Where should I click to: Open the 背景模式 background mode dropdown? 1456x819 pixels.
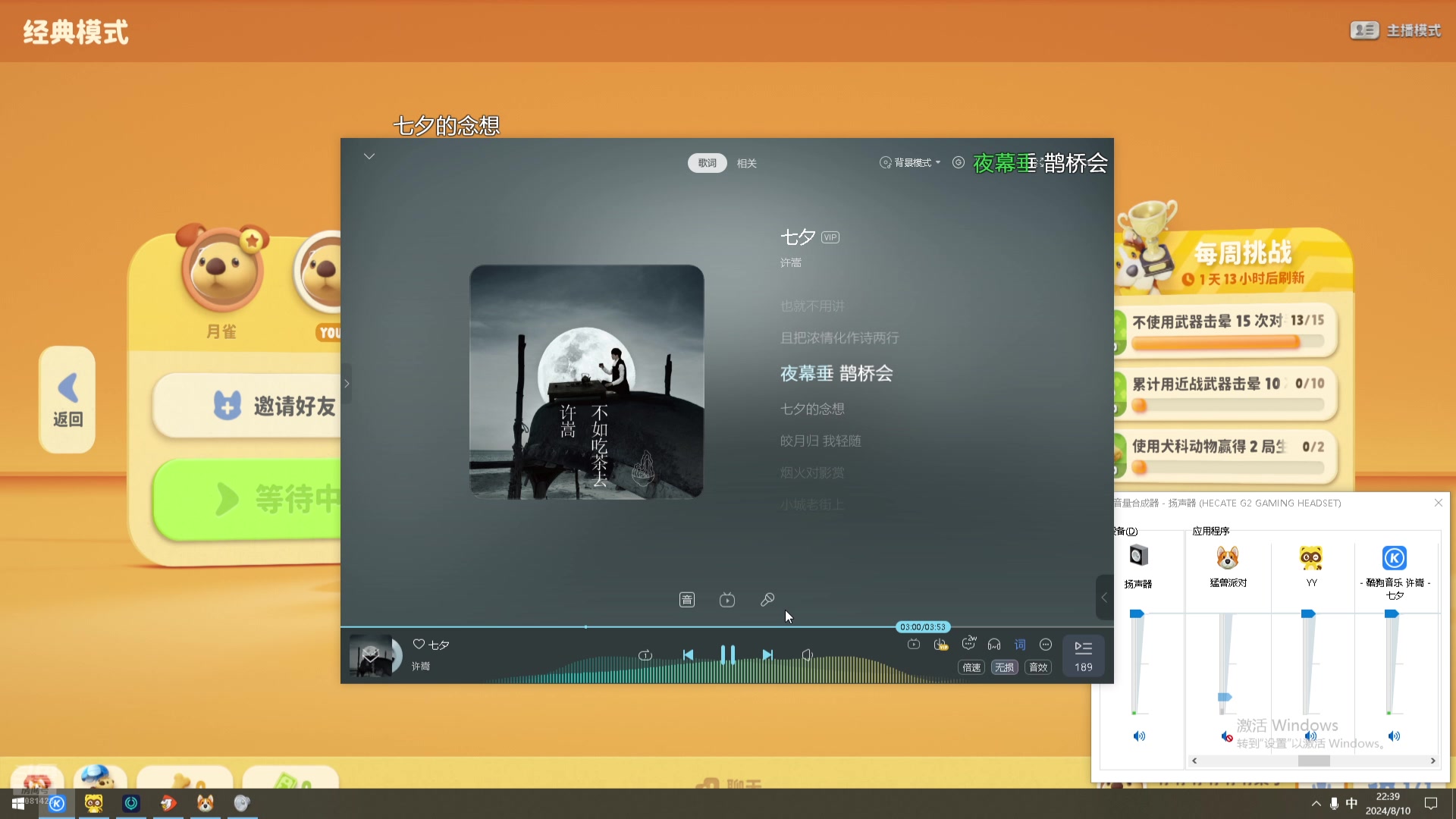910,163
